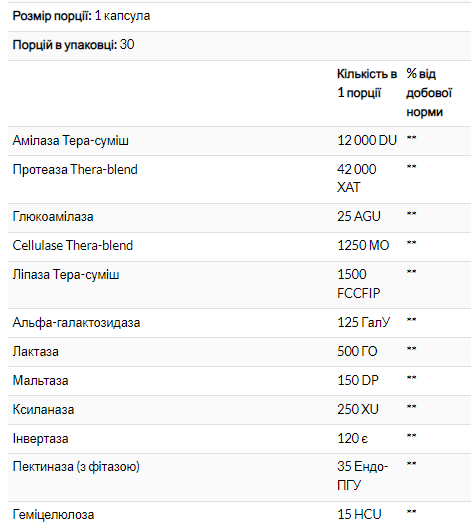
Task: Click the 'Глюкоамілаза' ingredient name
Action: pyautogui.click(x=53, y=217)
